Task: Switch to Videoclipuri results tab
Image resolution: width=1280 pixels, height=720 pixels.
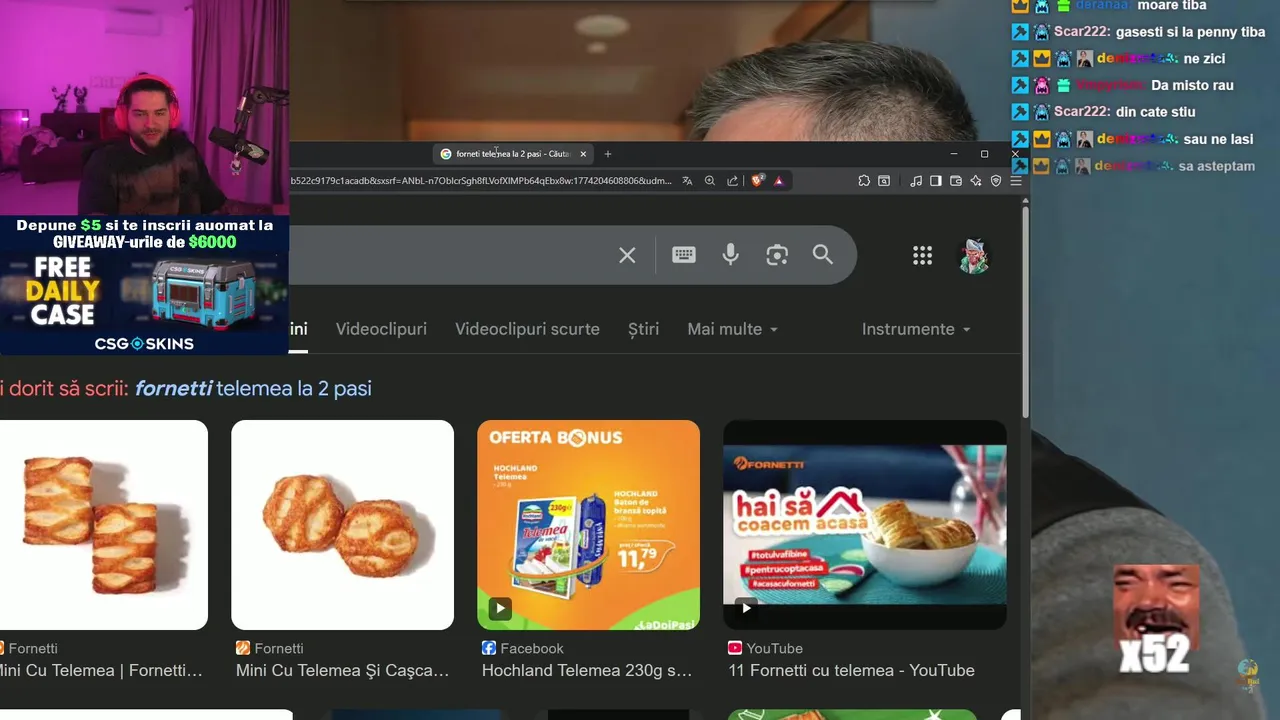Action: pyautogui.click(x=381, y=329)
